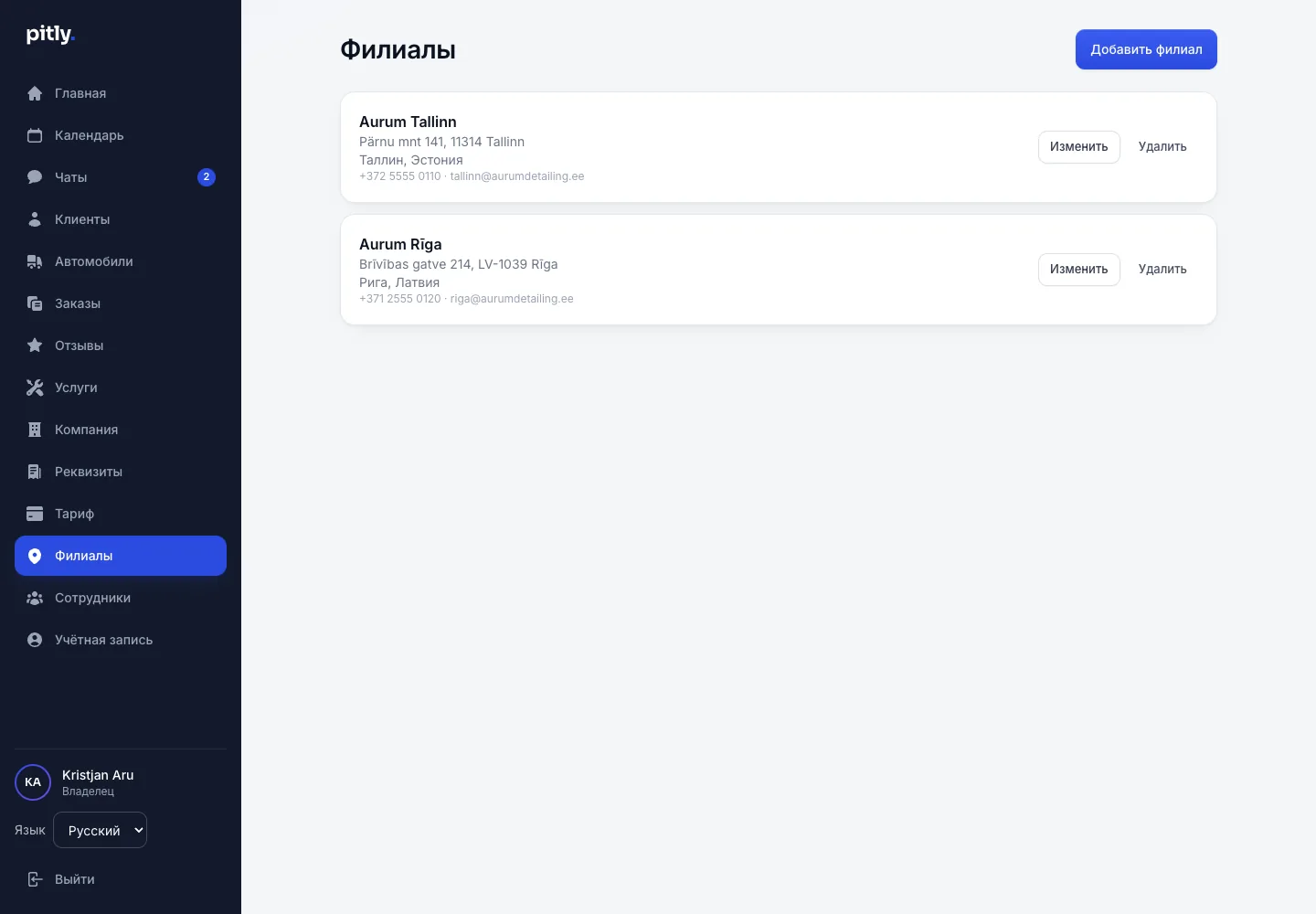Navigate to Тариф

(121, 514)
